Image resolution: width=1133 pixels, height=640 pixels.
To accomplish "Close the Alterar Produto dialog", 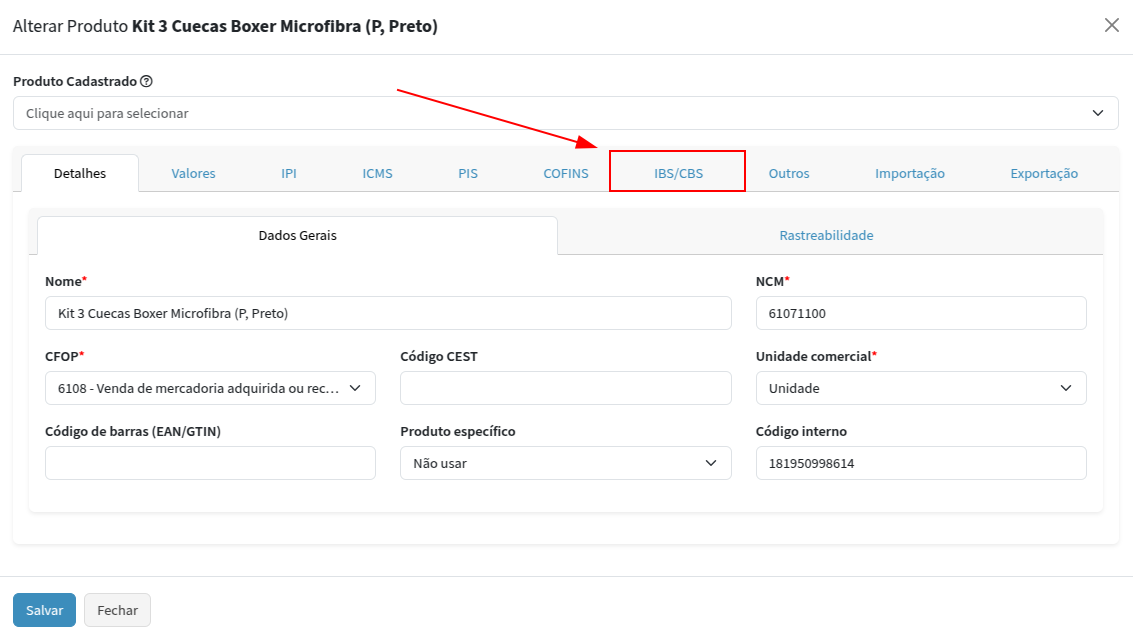I will (x=1111, y=26).
